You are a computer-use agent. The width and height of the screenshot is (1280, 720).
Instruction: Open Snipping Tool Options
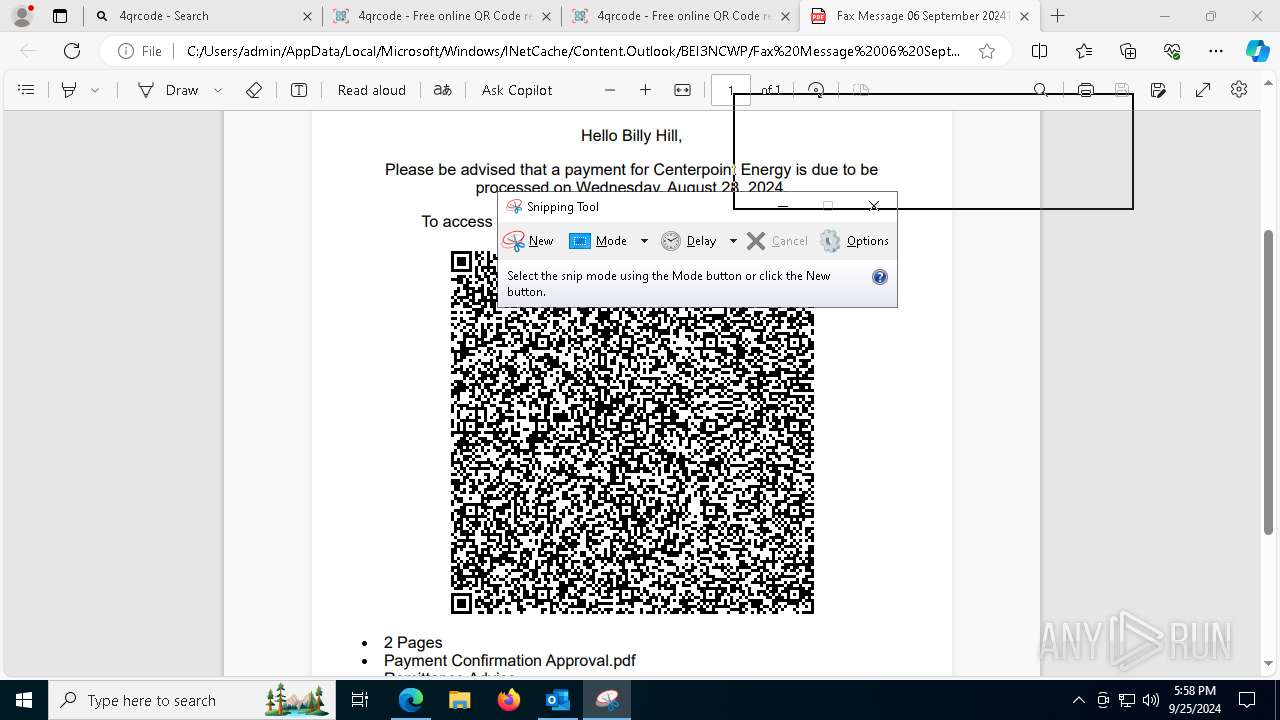coord(854,241)
